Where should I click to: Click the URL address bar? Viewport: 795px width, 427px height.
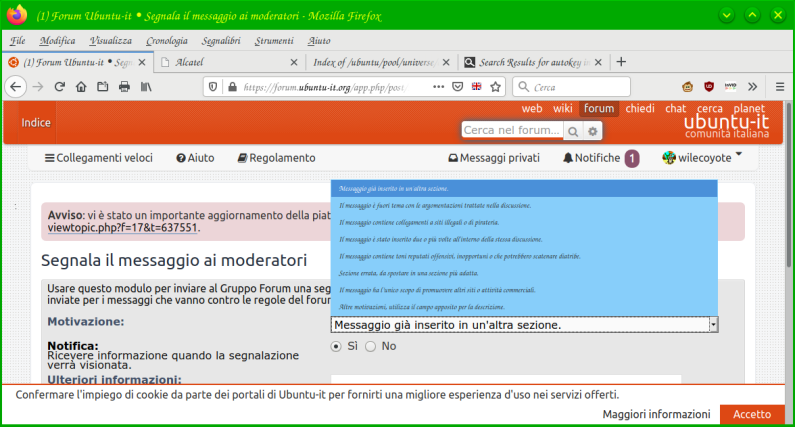[324, 87]
